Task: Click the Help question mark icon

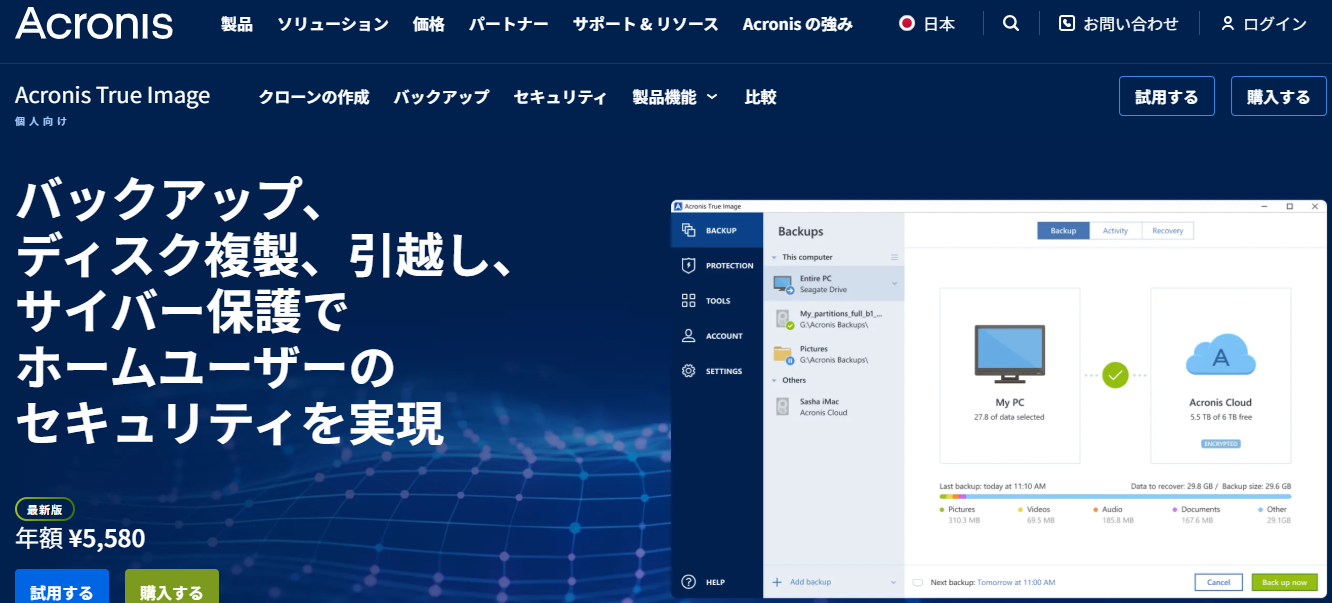Action: [688, 582]
